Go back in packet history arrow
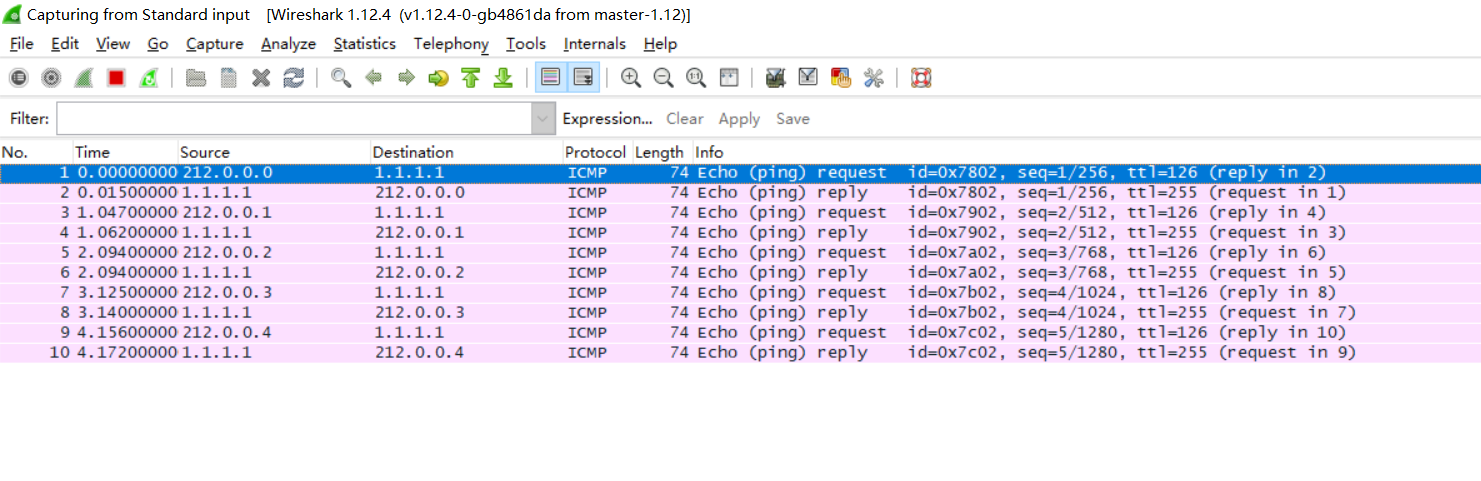The width and height of the screenshot is (1481, 481). tap(374, 78)
